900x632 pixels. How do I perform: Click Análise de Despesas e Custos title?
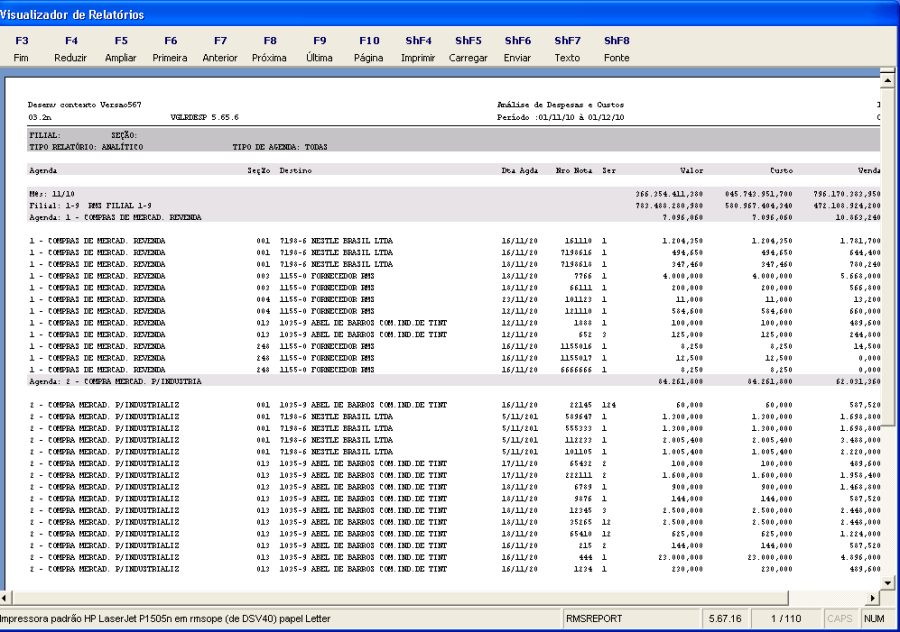(x=560, y=105)
